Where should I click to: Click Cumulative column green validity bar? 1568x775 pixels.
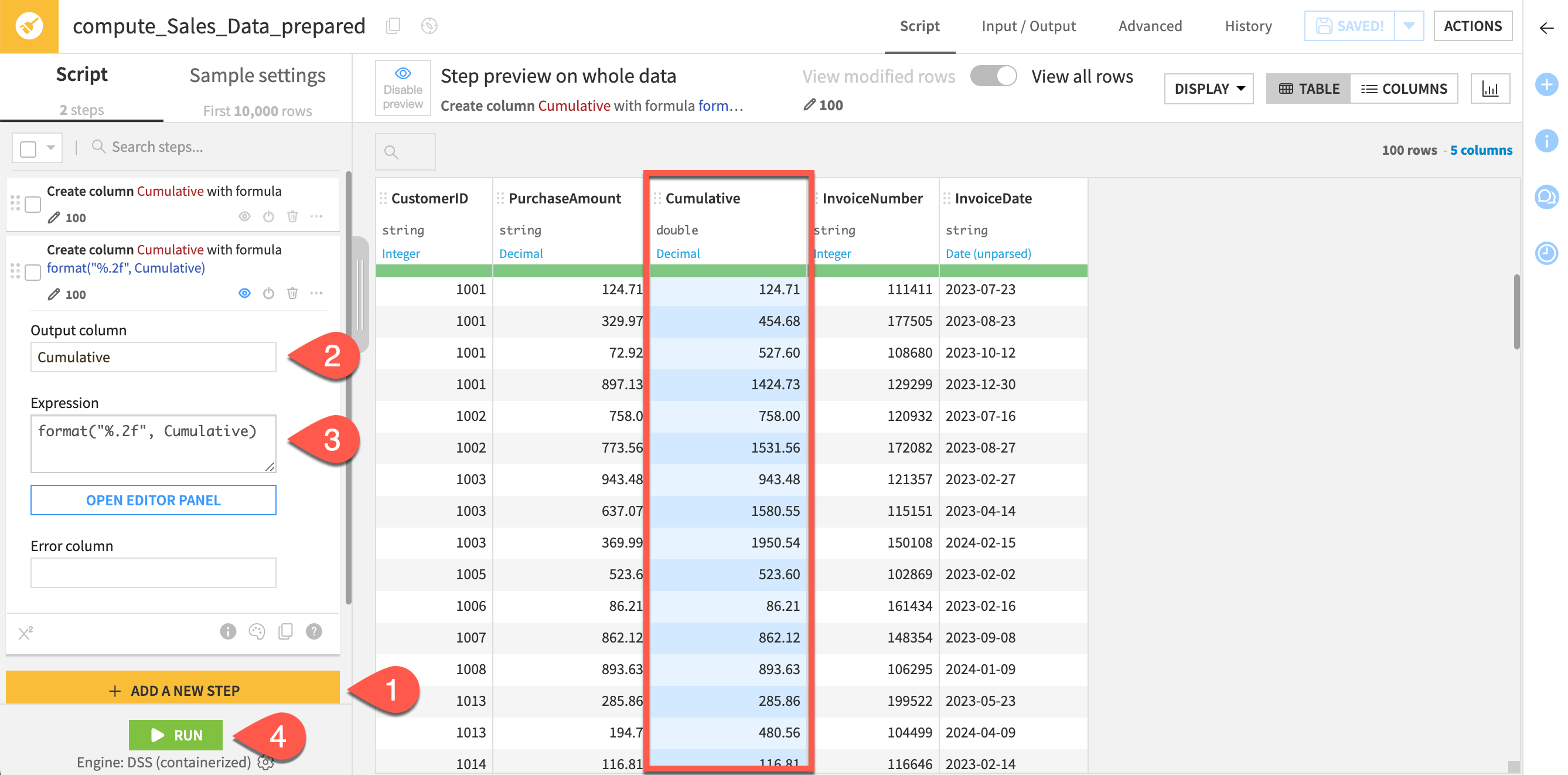(x=728, y=271)
